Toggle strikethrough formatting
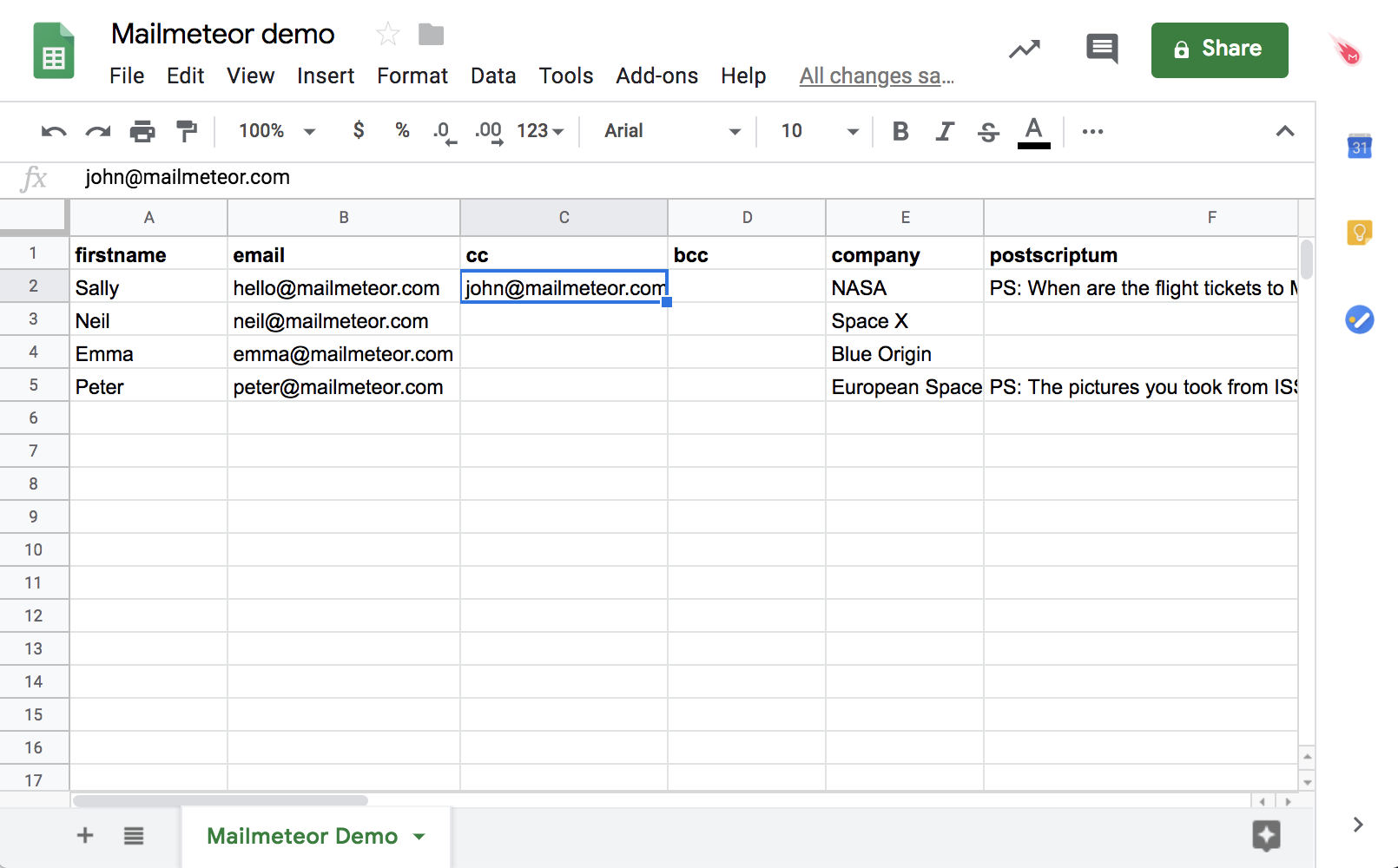 coord(988,132)
